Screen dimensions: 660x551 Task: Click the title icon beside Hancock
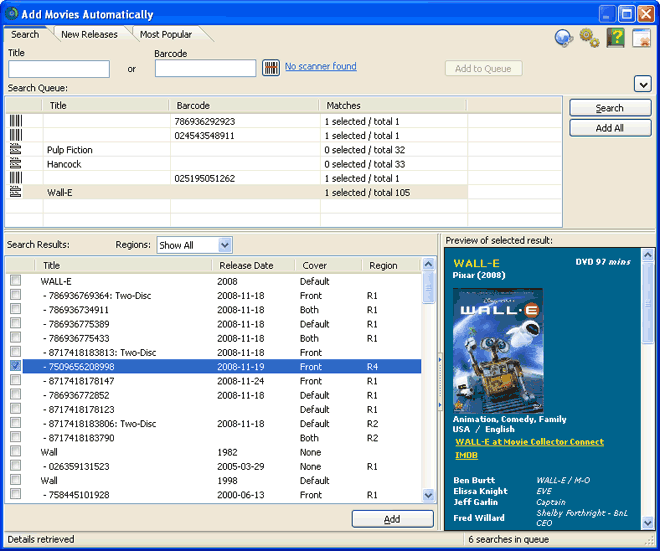click(16, 164)
